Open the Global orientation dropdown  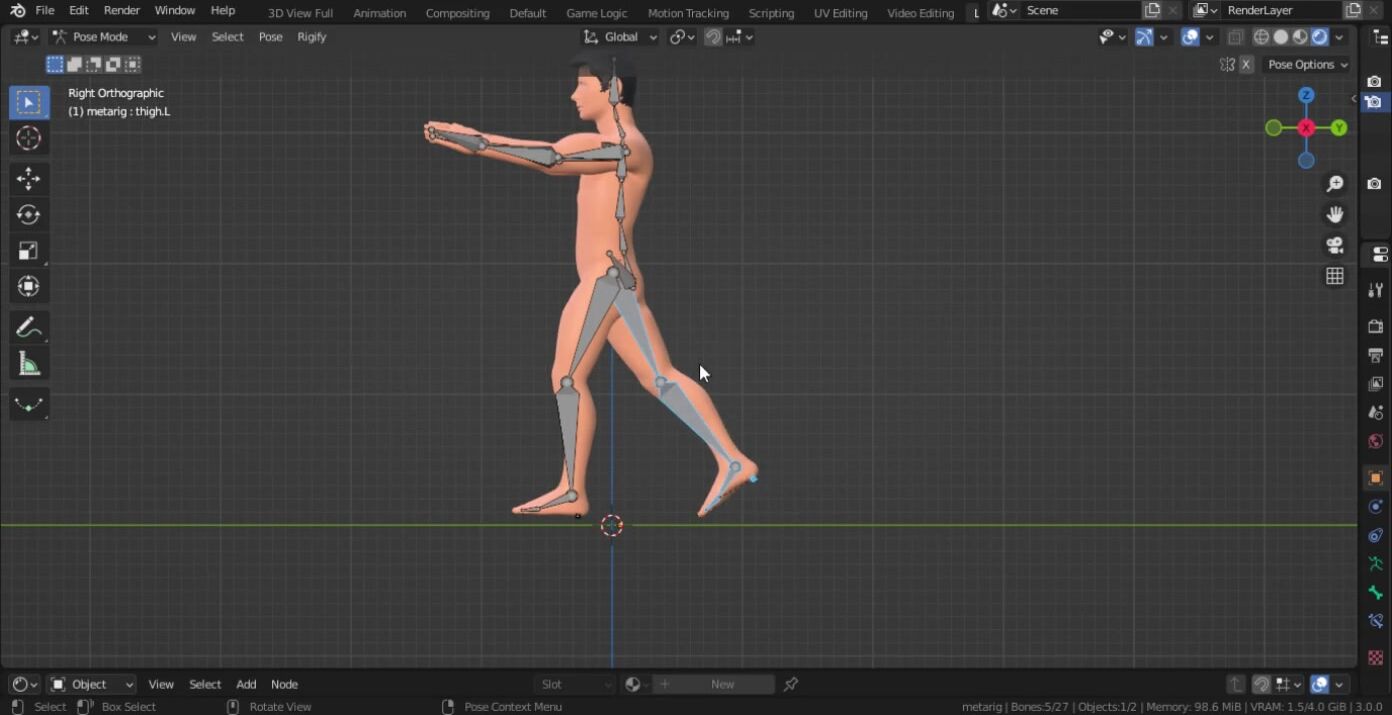tap(621, 37)
